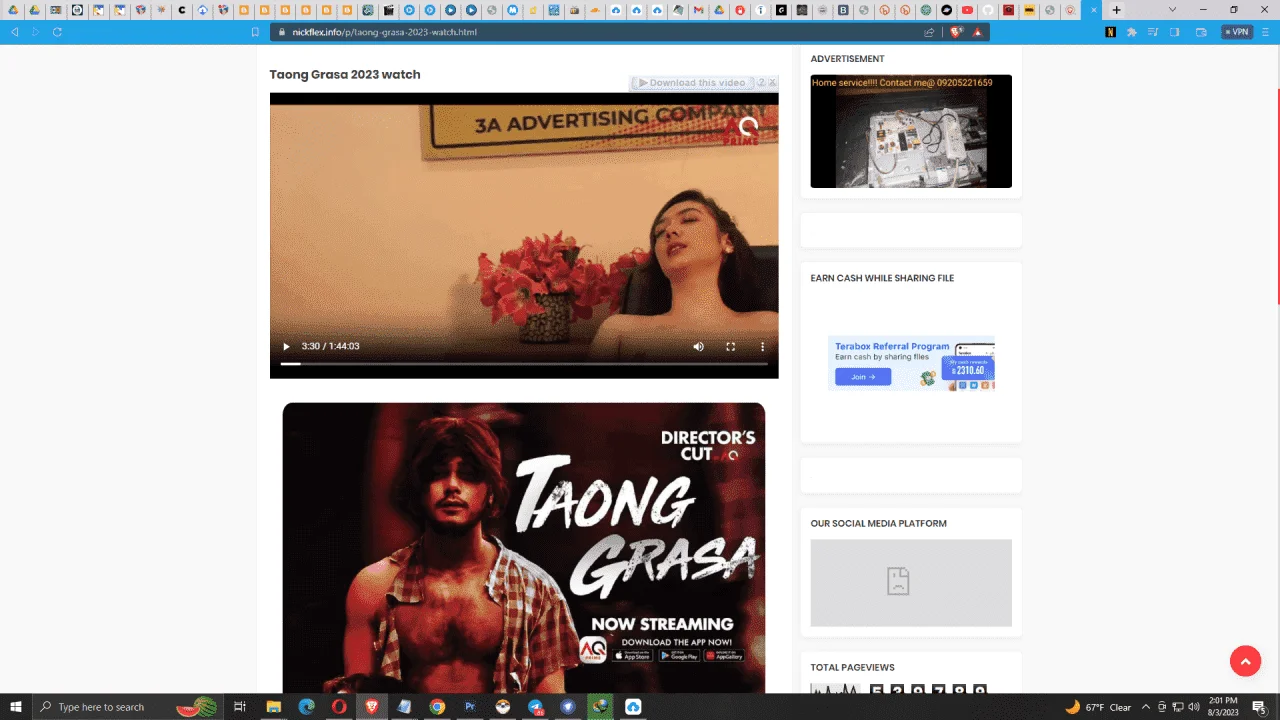This screenshot has height=720, width=1280.
Task: Switch to the YouTube tab
Action: (x=967, y=10)
